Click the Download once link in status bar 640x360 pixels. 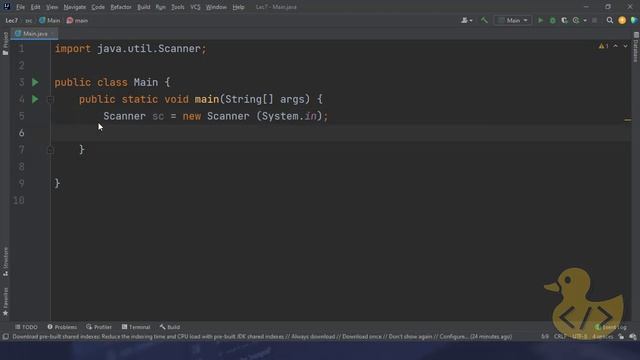362,337
